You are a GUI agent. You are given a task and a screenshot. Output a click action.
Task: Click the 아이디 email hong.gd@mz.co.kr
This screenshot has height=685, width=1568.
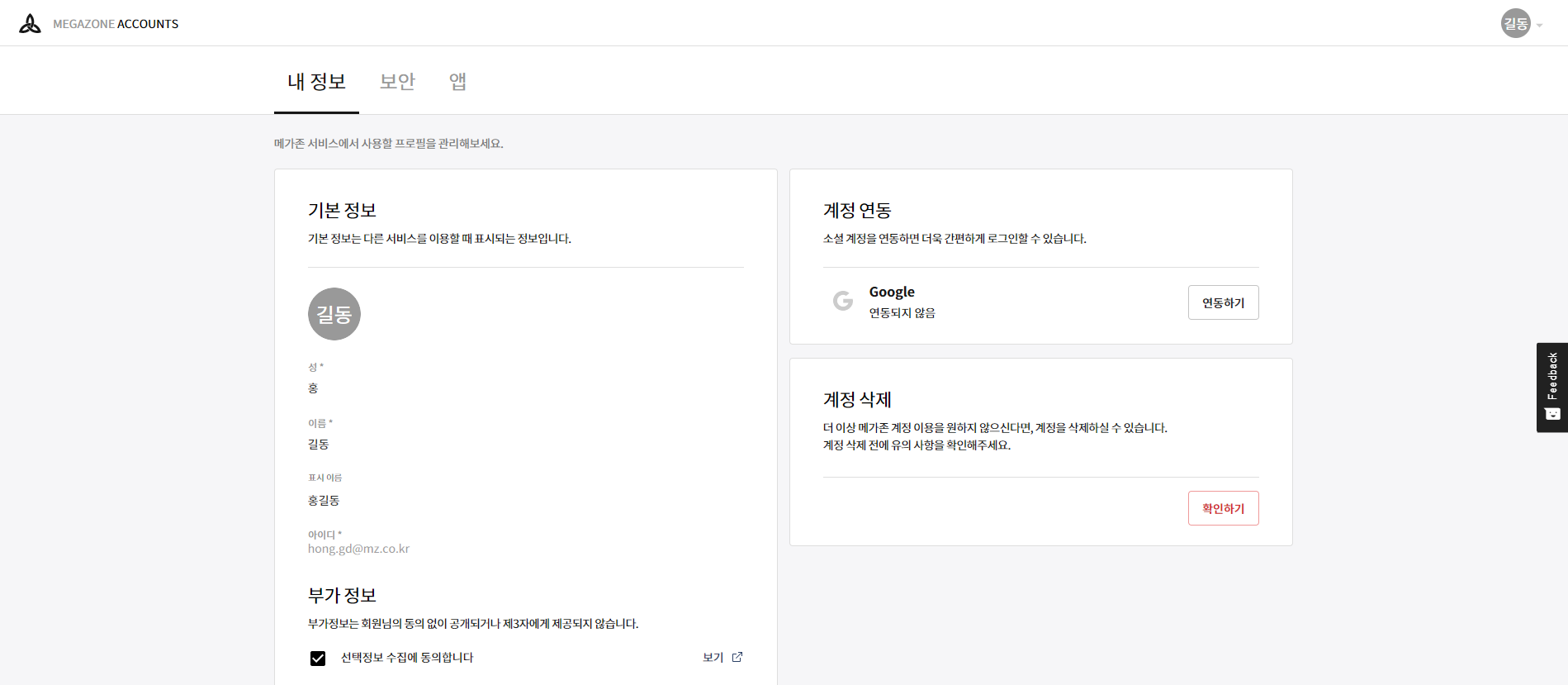click(x=358, y=549)
